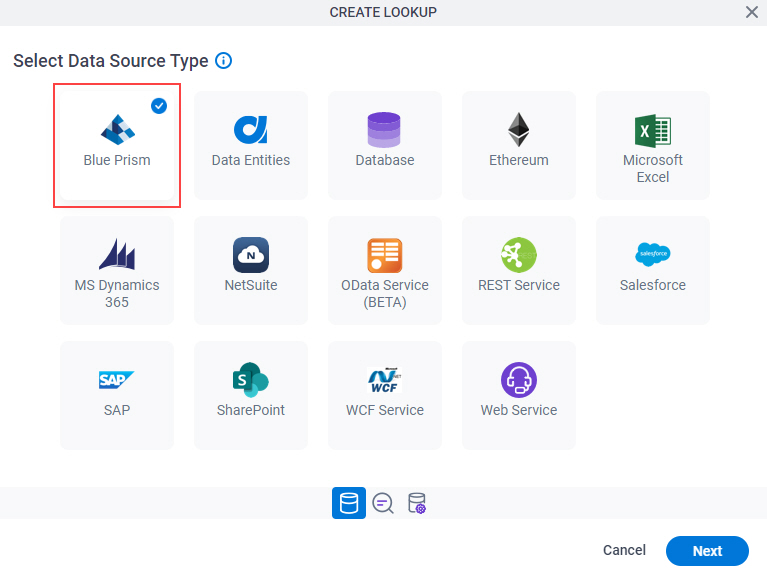Image resolution: width=767 pixels, height=573 pixels.
Task: Select the SharePoint data source tile
Action: coord(251,395)
